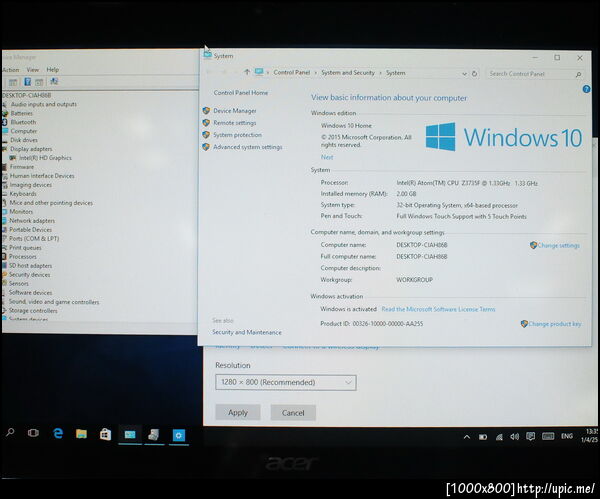
Task: Open Store icon on taskbar
Action: tap(105, 434)
